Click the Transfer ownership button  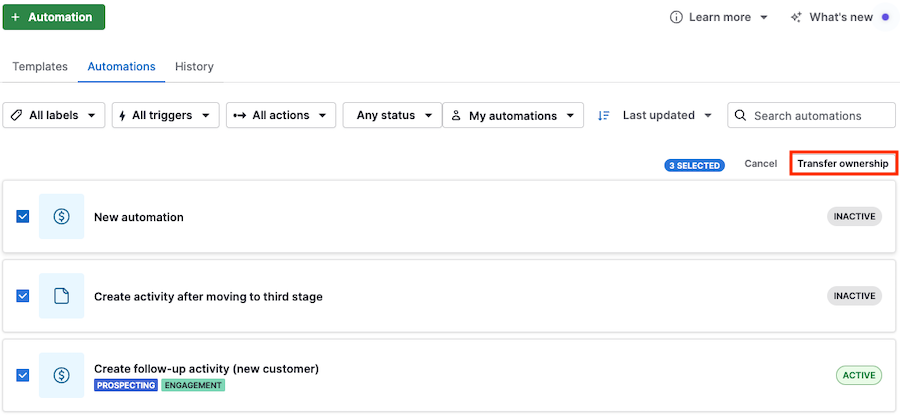click(843, 164)
